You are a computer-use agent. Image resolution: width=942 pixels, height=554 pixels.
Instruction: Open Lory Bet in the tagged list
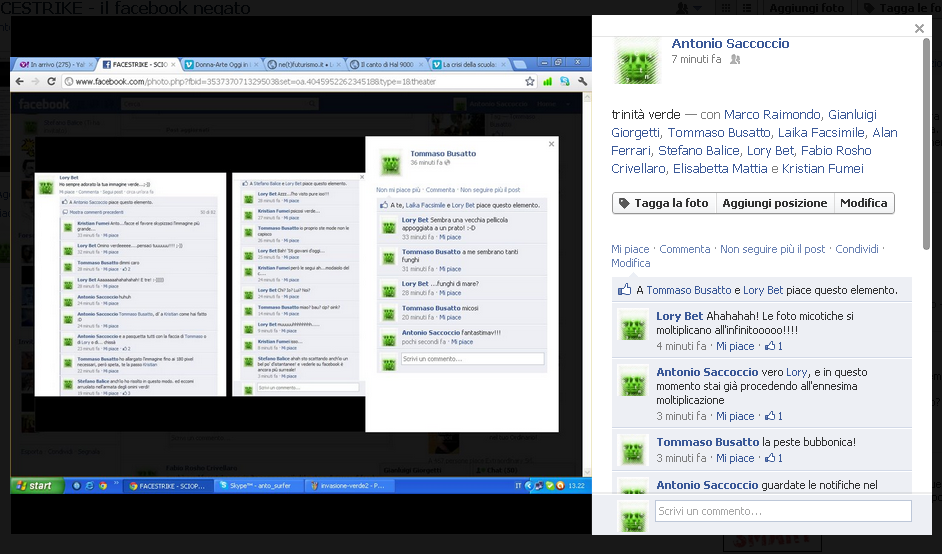pos(770,150)
